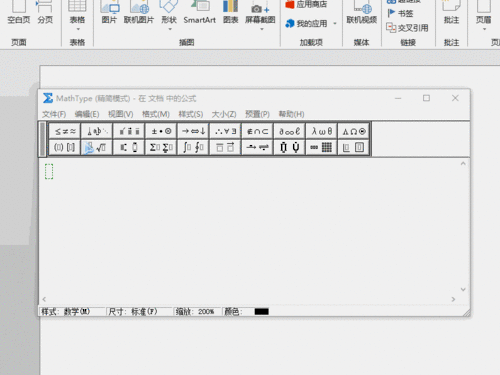Click the vertical scrollbar down arrow in MathType
The height and width of the screenshot is (375, 500).
[463, 289]
